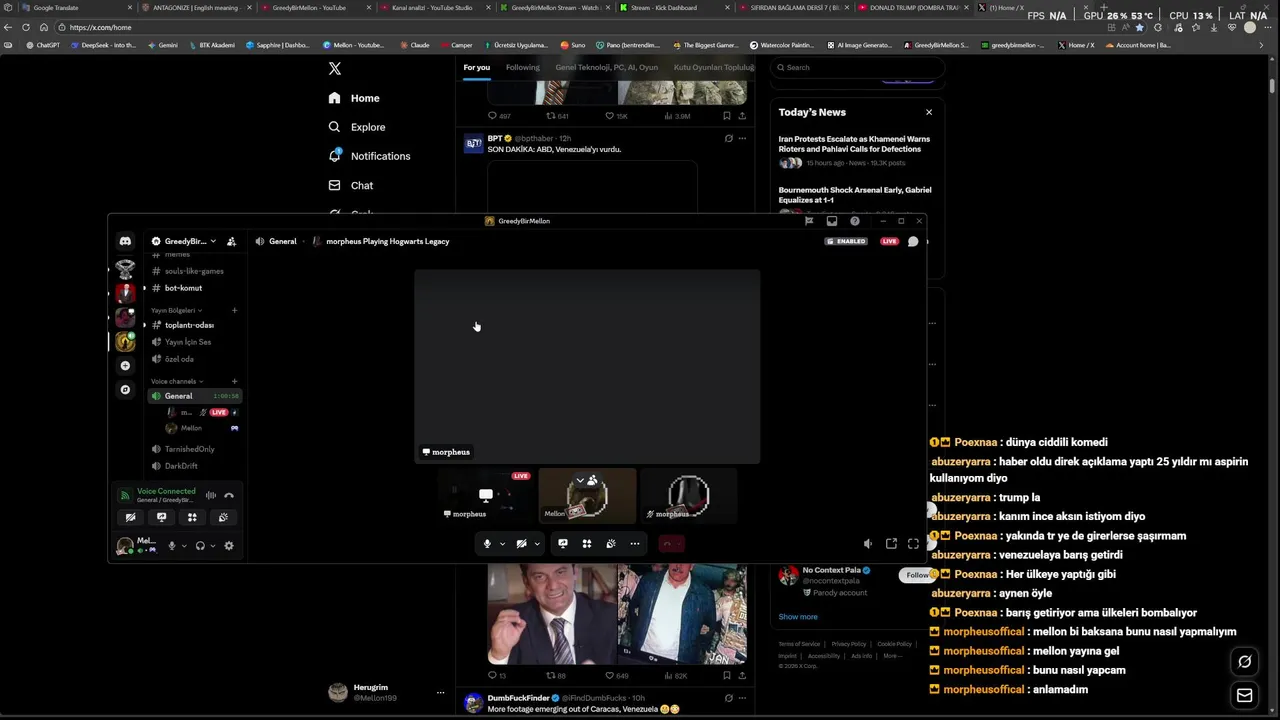1280x720 pixels.
Task: Open Iran Protests Escalate news headline
Action: 854,144
